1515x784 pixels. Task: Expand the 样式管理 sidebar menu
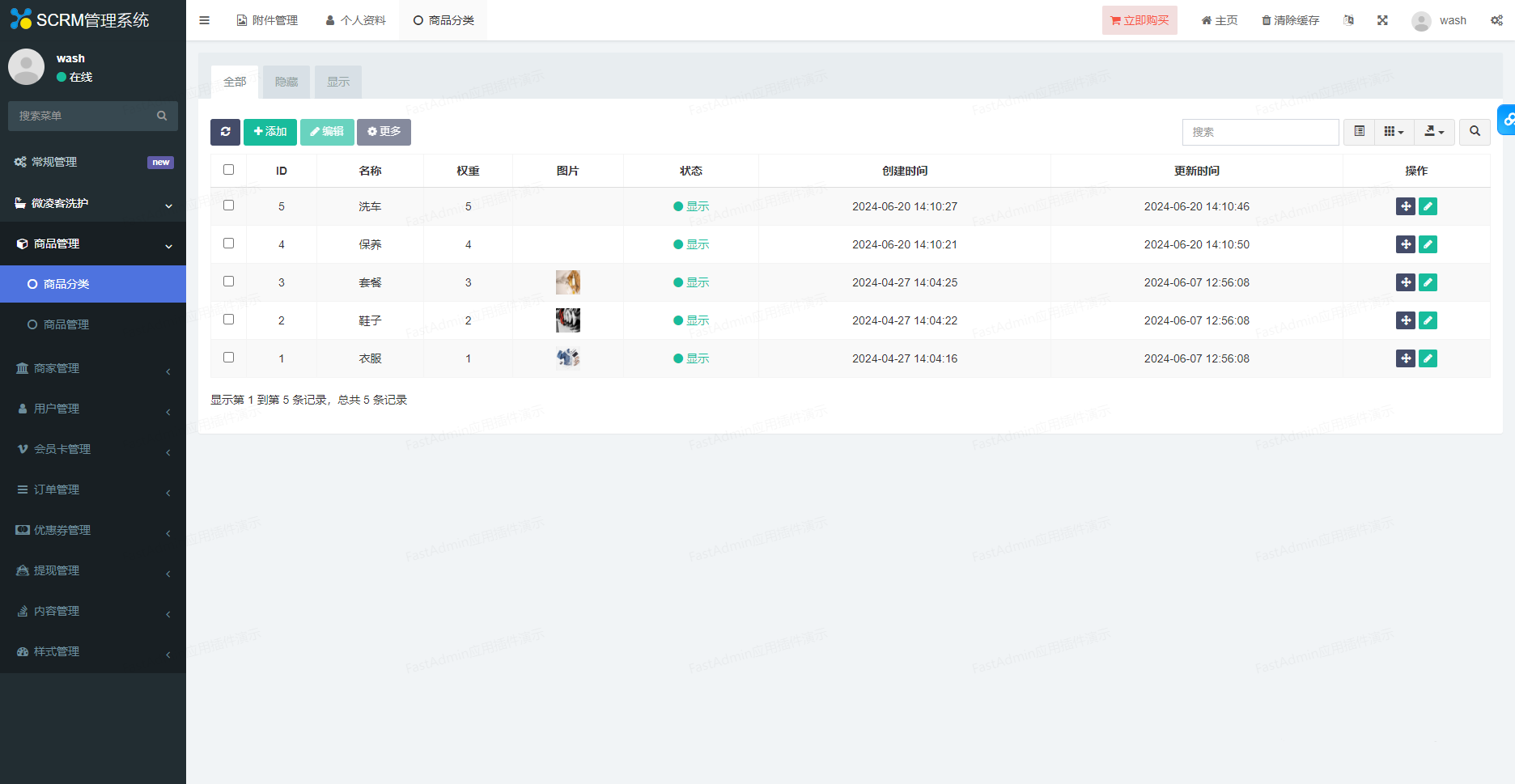point(93,651)
